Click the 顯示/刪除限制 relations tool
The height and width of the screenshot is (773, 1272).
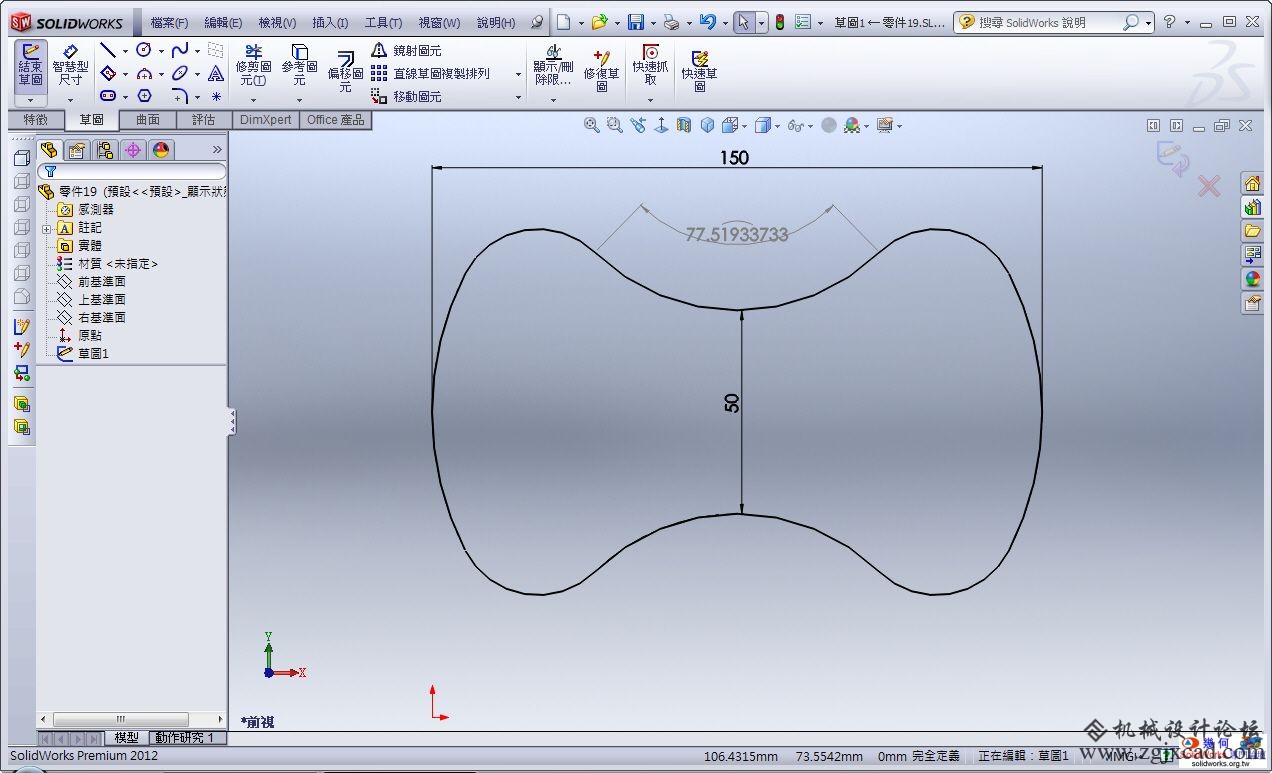552,65
